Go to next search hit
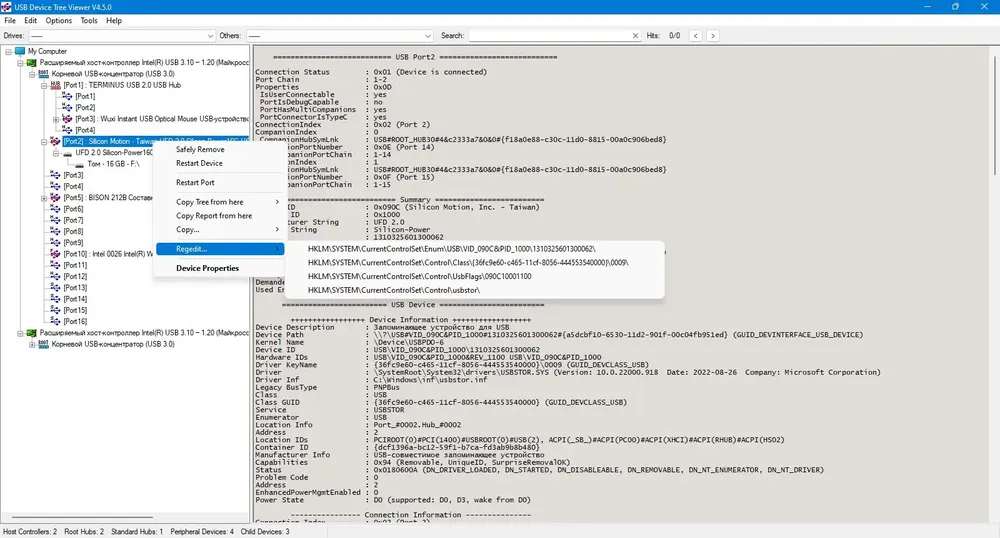Screen dimensions: 1000x538 tap(713, 36)
